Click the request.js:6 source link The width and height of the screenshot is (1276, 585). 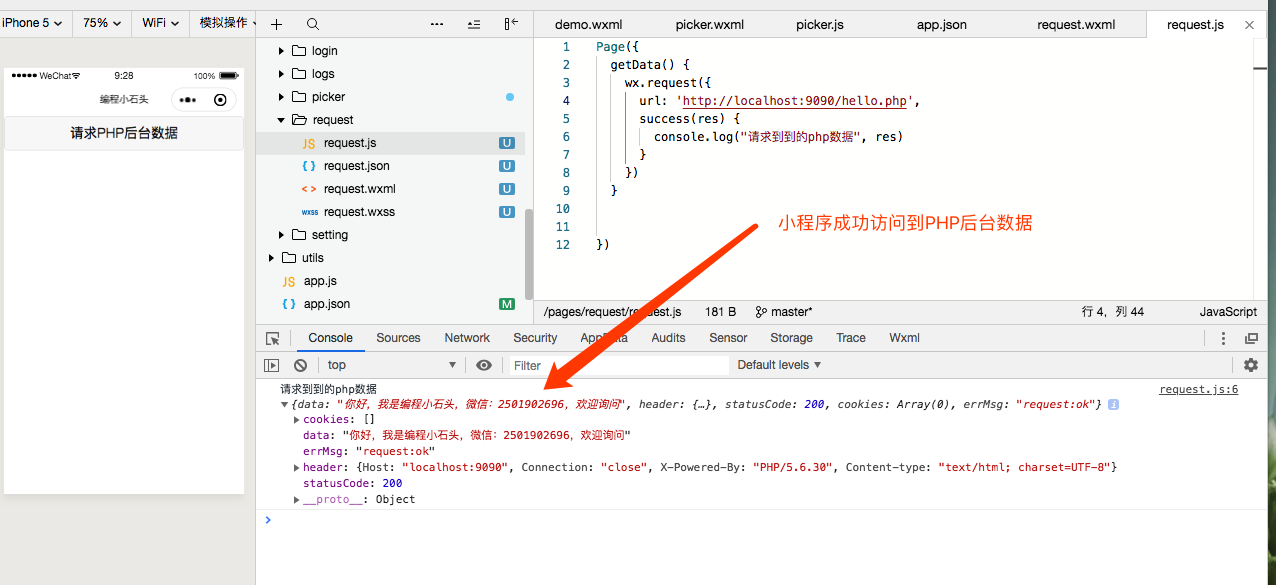coord(1197,389)
